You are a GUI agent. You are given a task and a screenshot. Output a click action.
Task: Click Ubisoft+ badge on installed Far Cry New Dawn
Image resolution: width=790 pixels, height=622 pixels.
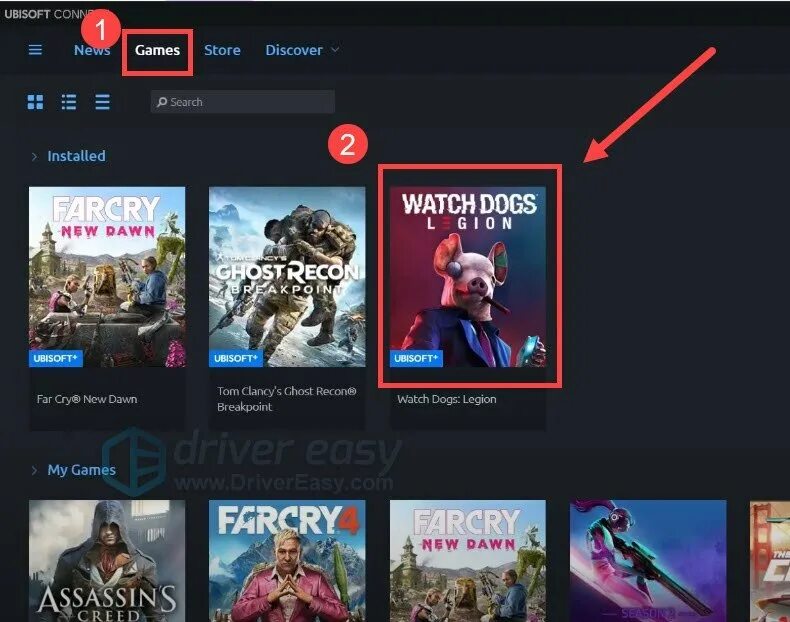click(x=55, y=359)
